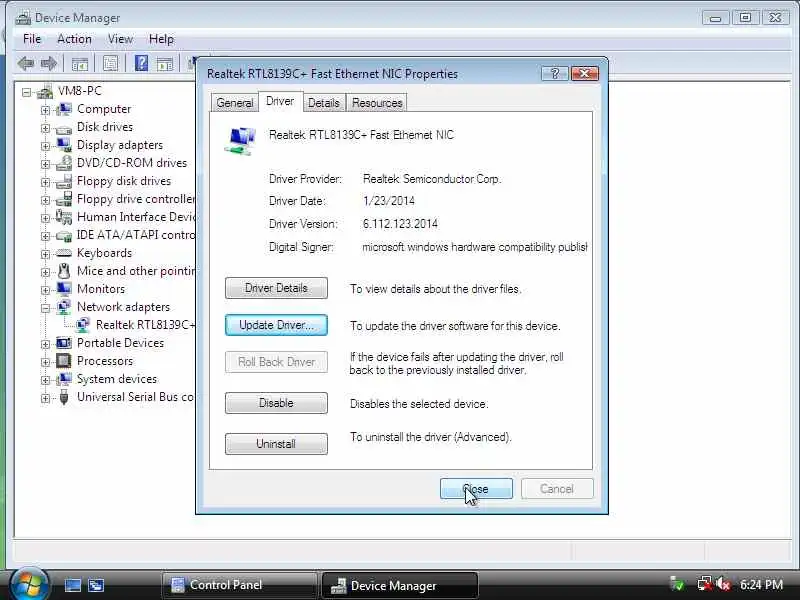This screenshot has height=600, width=800.
Task: Click the Show/Hide Console Tree toolbar icon
Action: tap(80, 64)
